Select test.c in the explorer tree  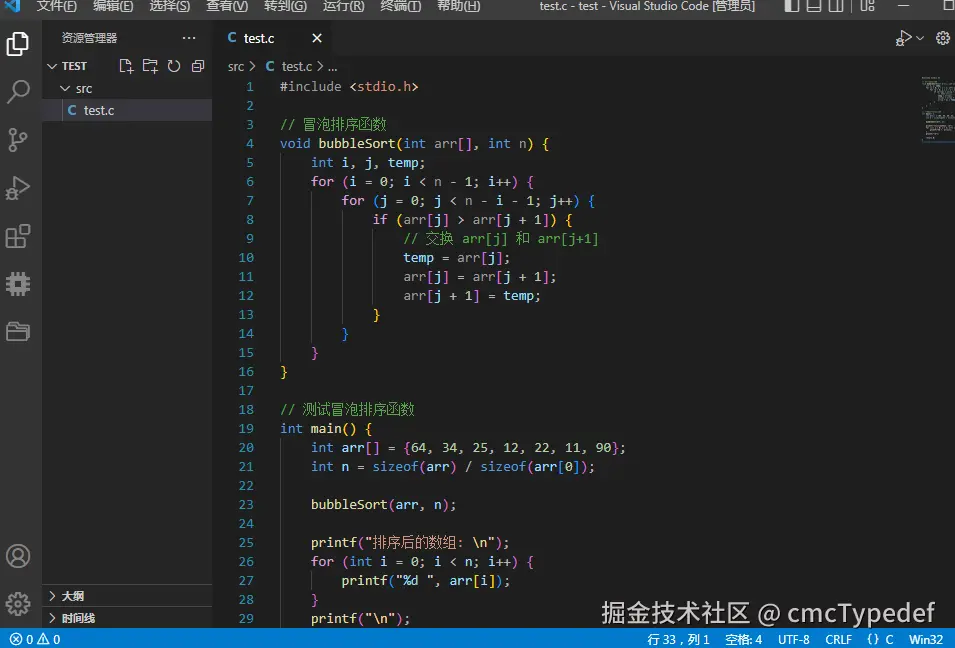pyautogui.click(x=127, y=110)
